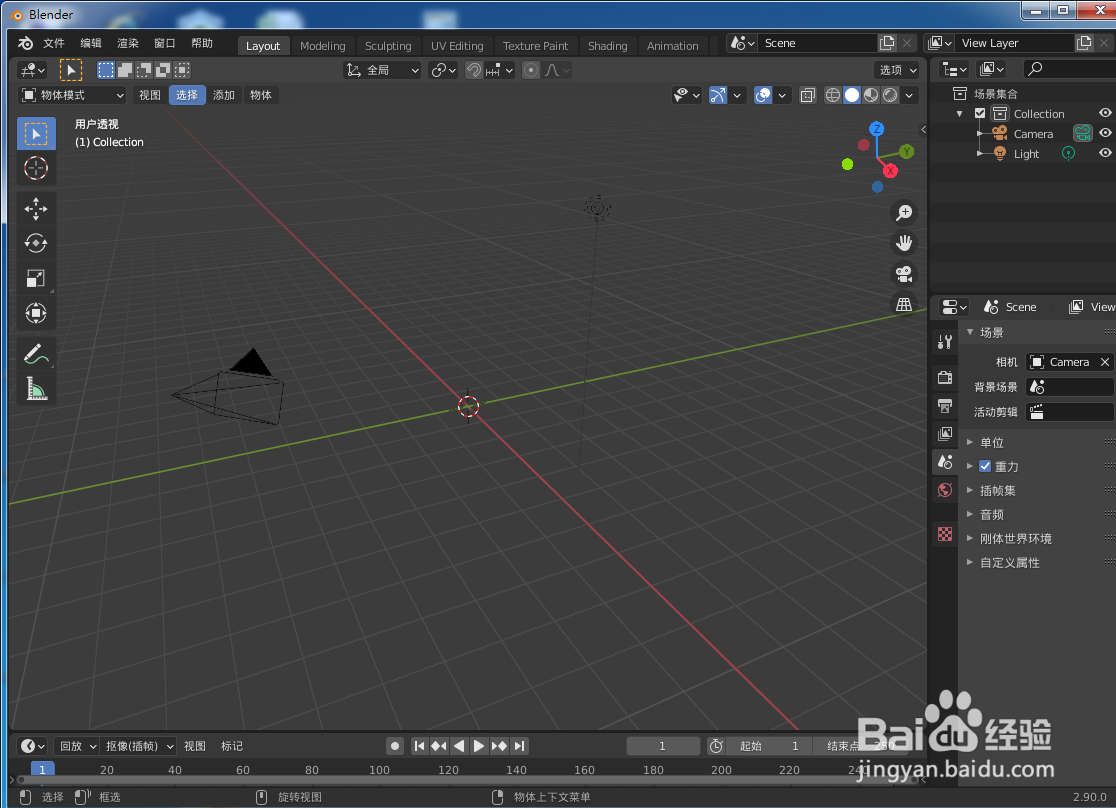Screen dimensions: 1116x808
Task: Toggle Camera visibility eye in the outliner
Action: click(x=1104, y=133)
